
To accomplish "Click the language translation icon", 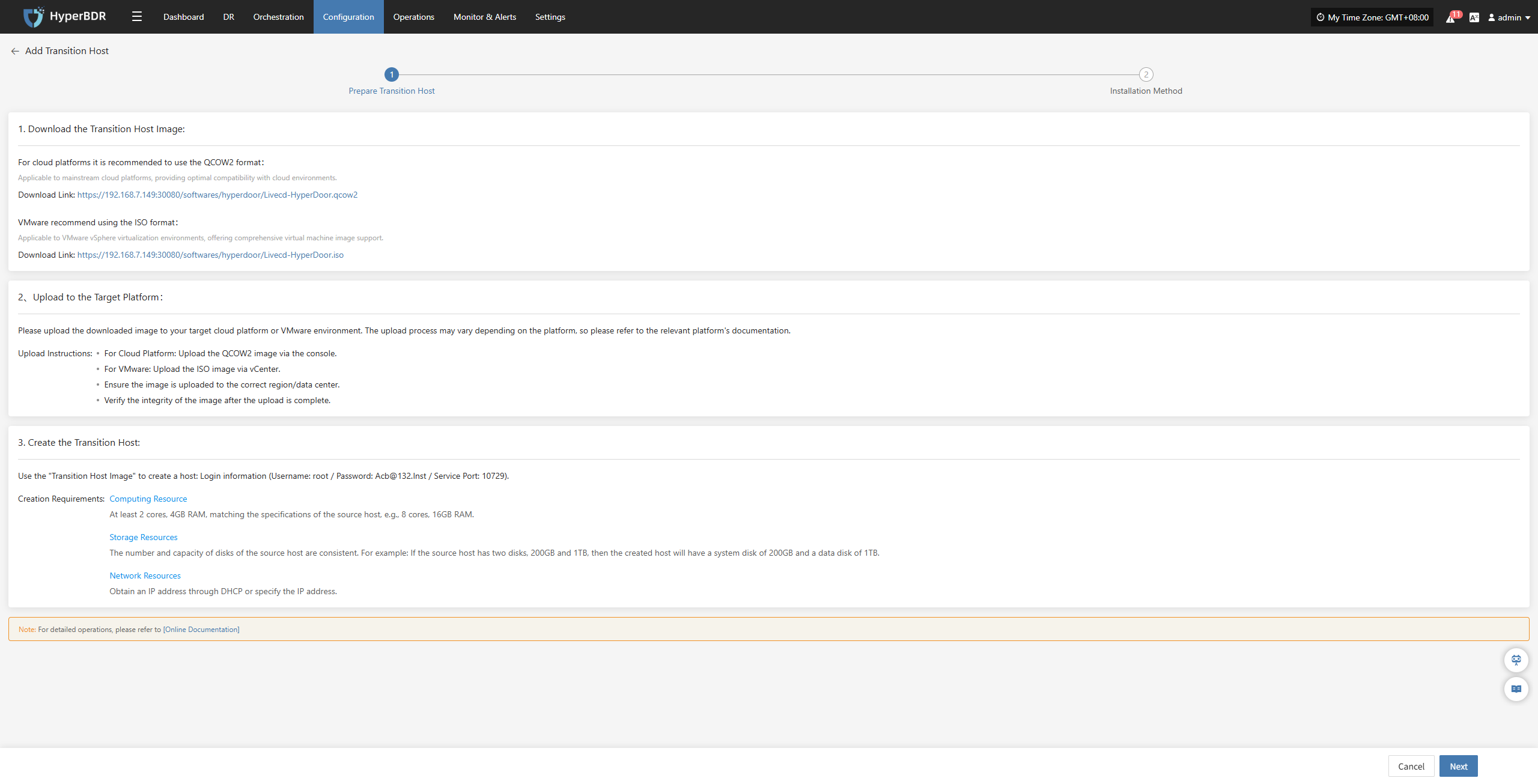I will 1474,17.
